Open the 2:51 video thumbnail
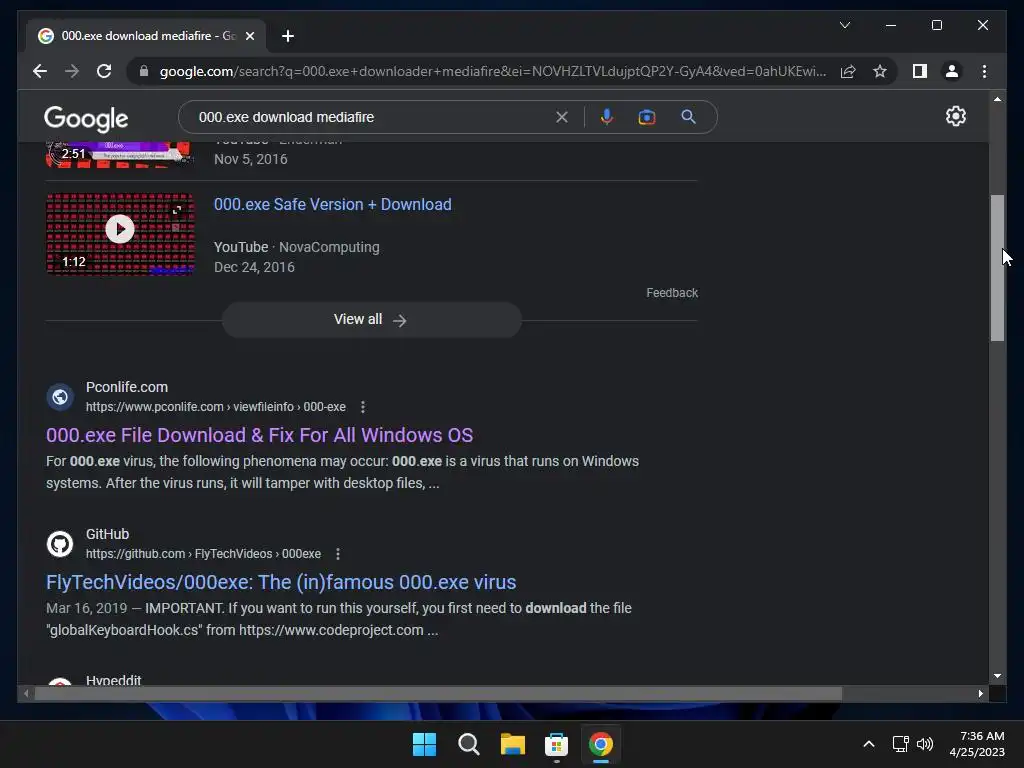This screenshot has height=768, width=1024. pyautogui.click(x=120, y=154)
